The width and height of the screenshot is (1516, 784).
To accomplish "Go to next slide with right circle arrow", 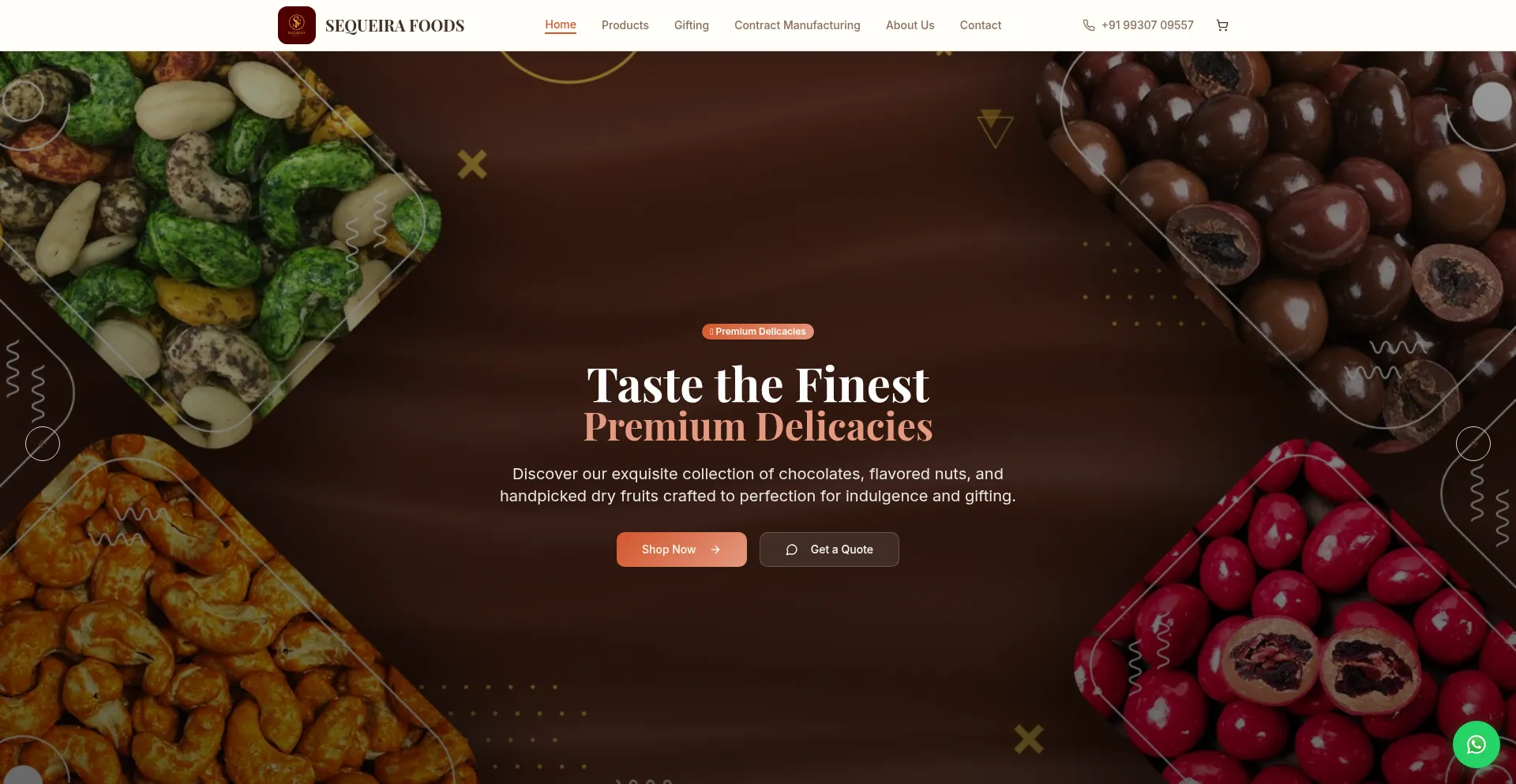I will [x=1473, y=444].
